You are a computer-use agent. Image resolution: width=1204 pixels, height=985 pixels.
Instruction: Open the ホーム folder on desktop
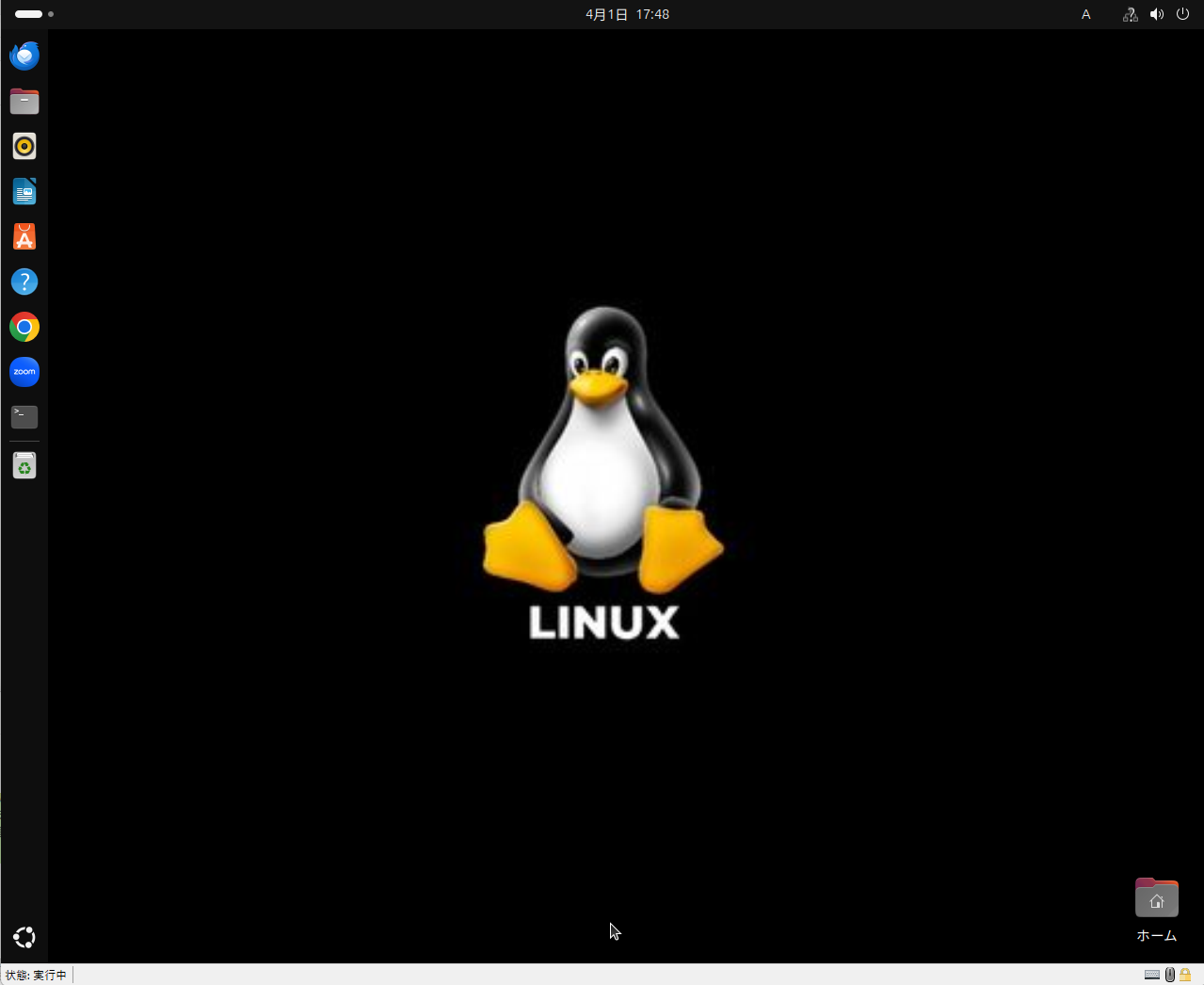pyautogui.click(x=1156, y=900)
